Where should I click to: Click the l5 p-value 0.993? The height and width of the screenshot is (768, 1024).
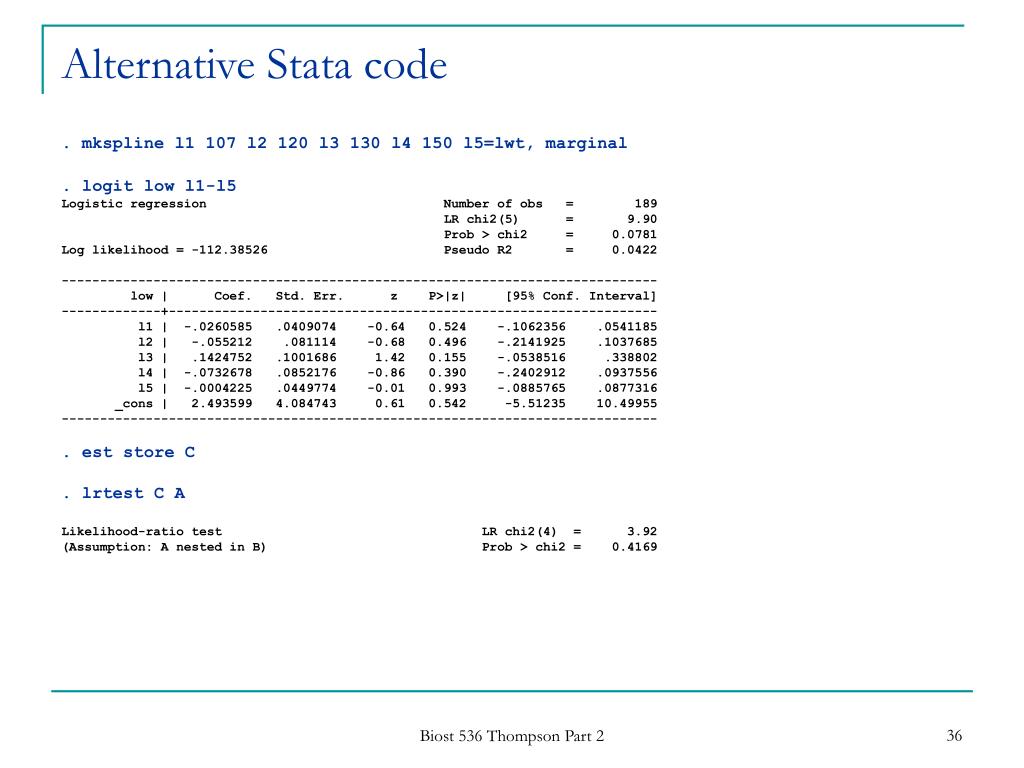coord(447,388)
